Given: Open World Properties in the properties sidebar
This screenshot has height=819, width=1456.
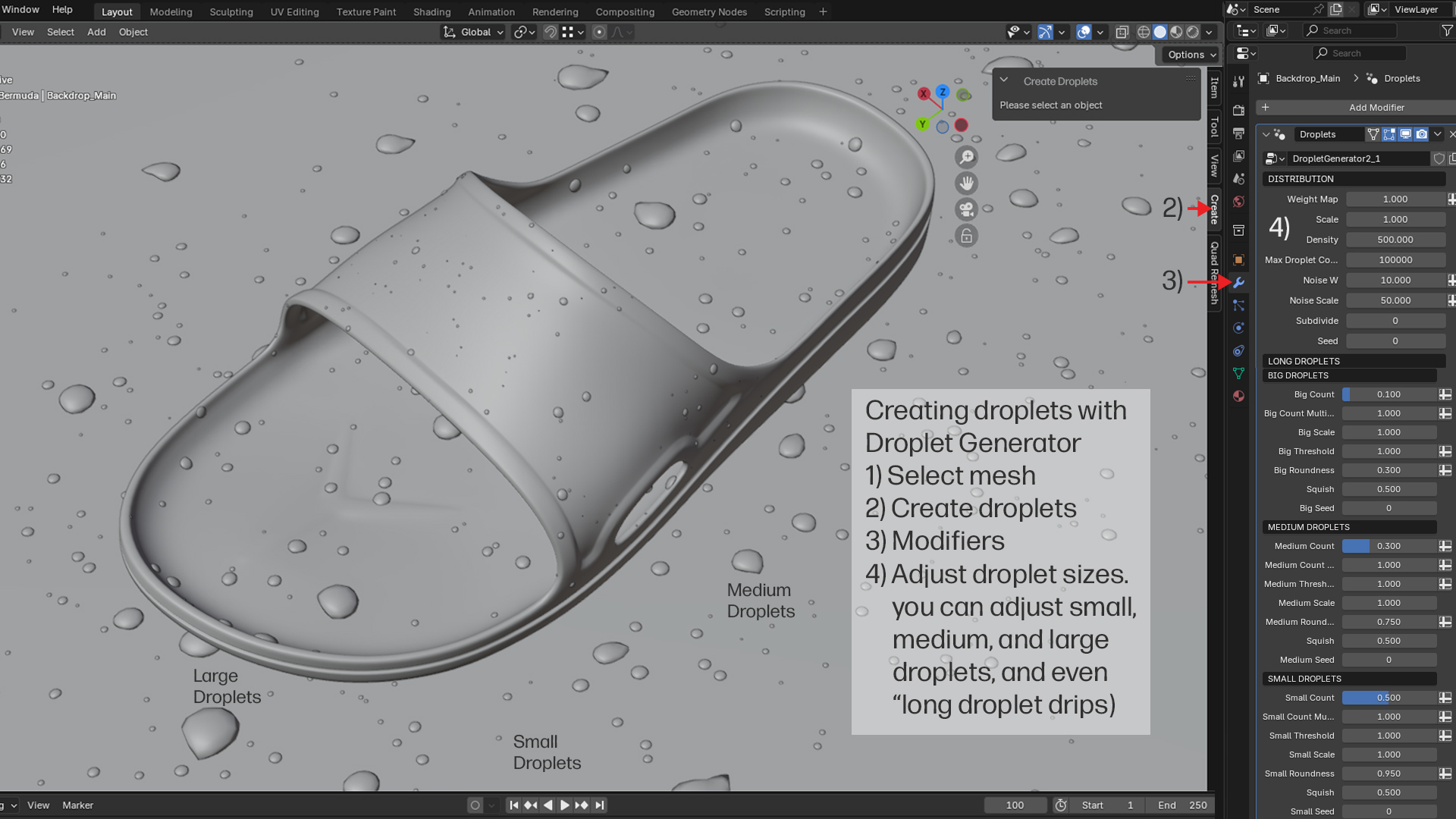Looking at the screenshot, I should click(x=1238, y=202).
